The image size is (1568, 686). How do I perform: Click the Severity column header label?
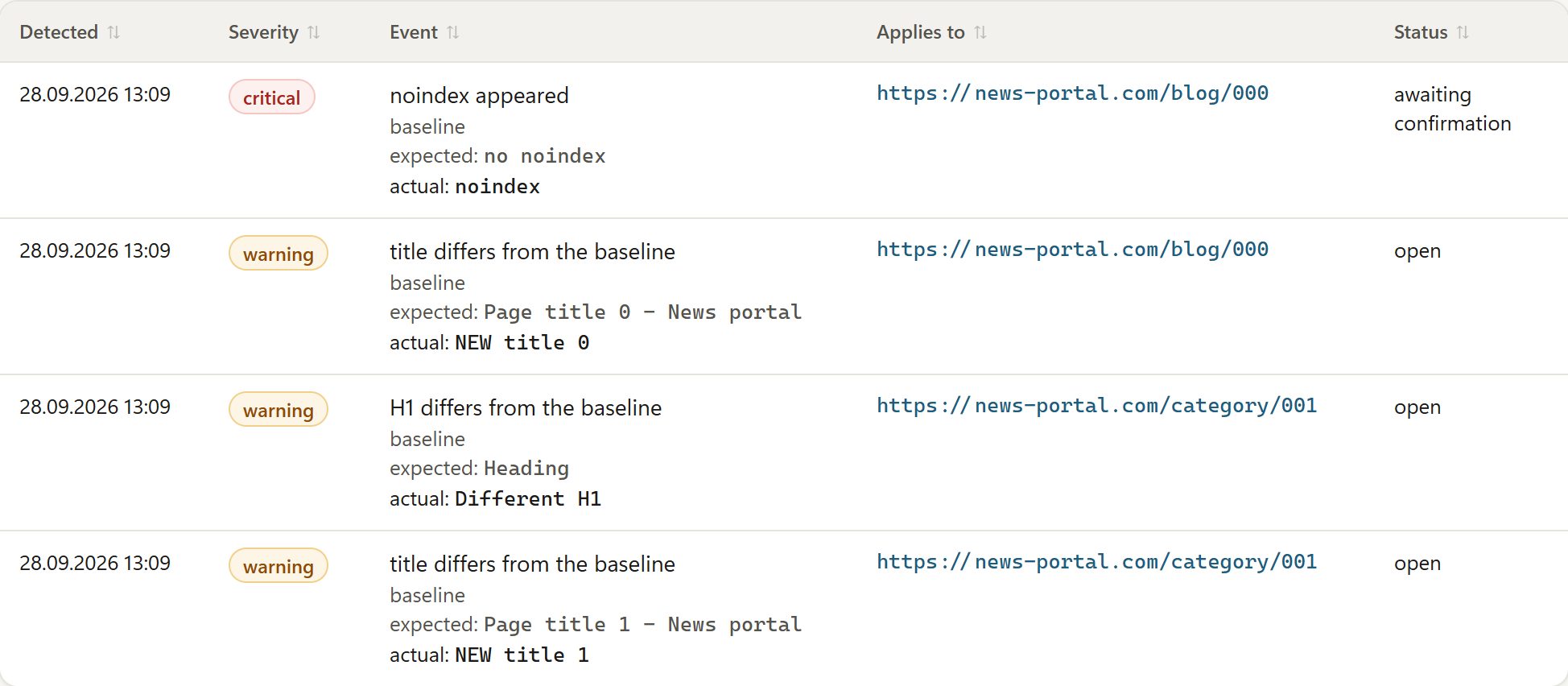coord(263,32)
